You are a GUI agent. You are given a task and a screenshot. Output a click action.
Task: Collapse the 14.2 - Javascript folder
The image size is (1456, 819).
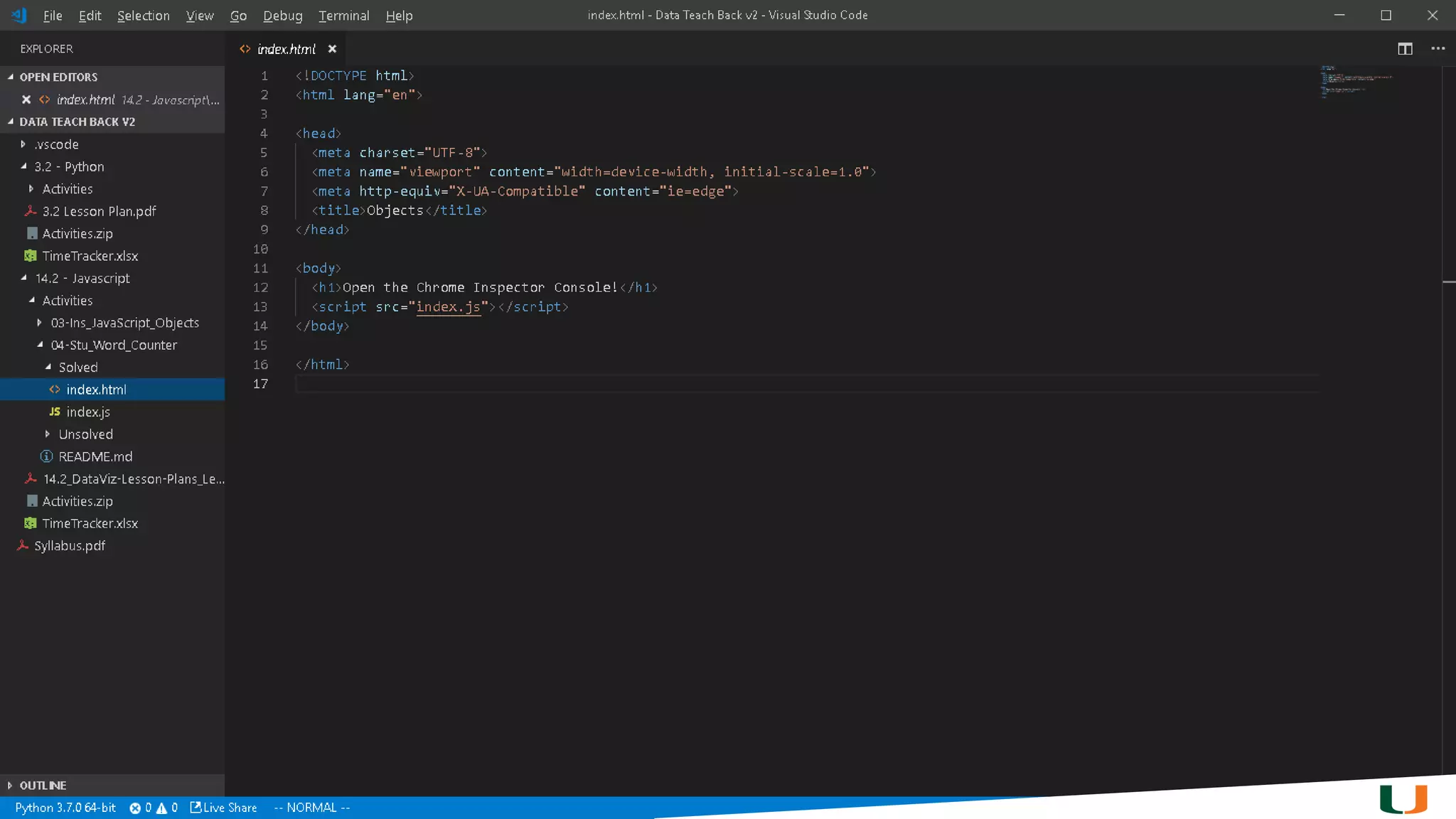(82, 278)
